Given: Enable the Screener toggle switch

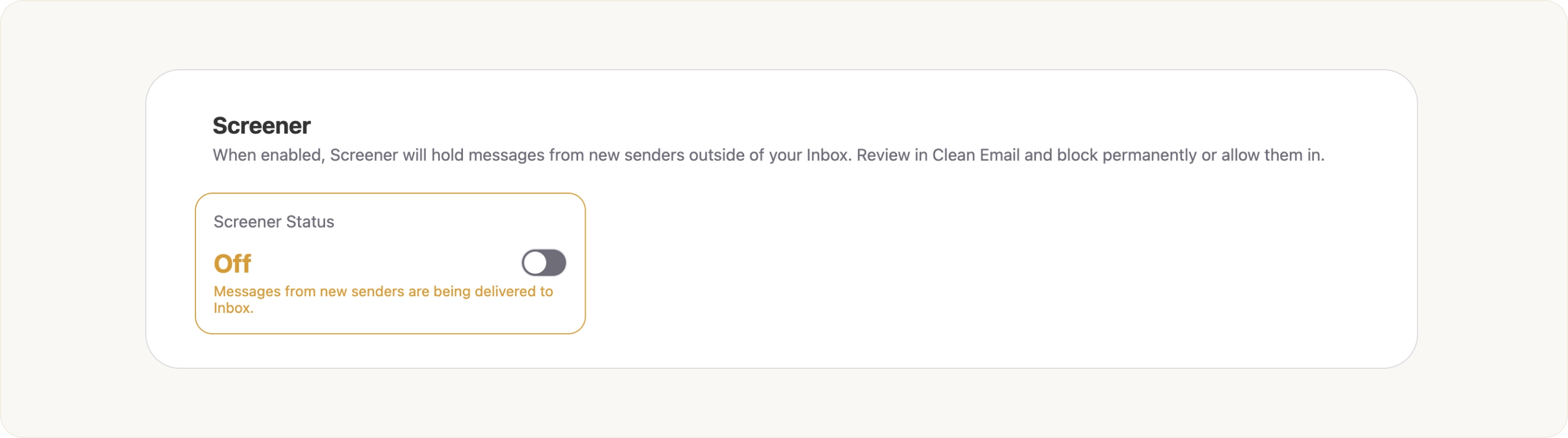Looking at the screenshot, I should pyautogui.click(x=544, y=263).
